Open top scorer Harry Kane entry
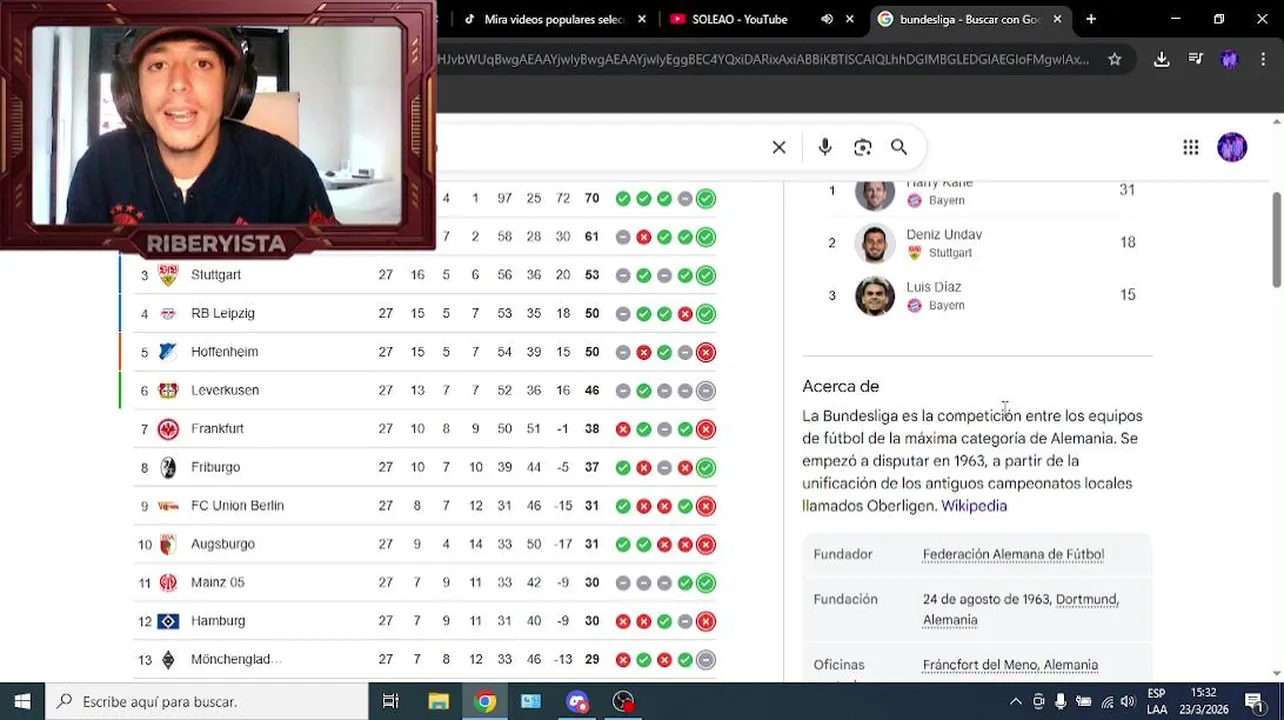Image resolution: width=1284 pixels, height=720 pixels. [x=977, y=193]
